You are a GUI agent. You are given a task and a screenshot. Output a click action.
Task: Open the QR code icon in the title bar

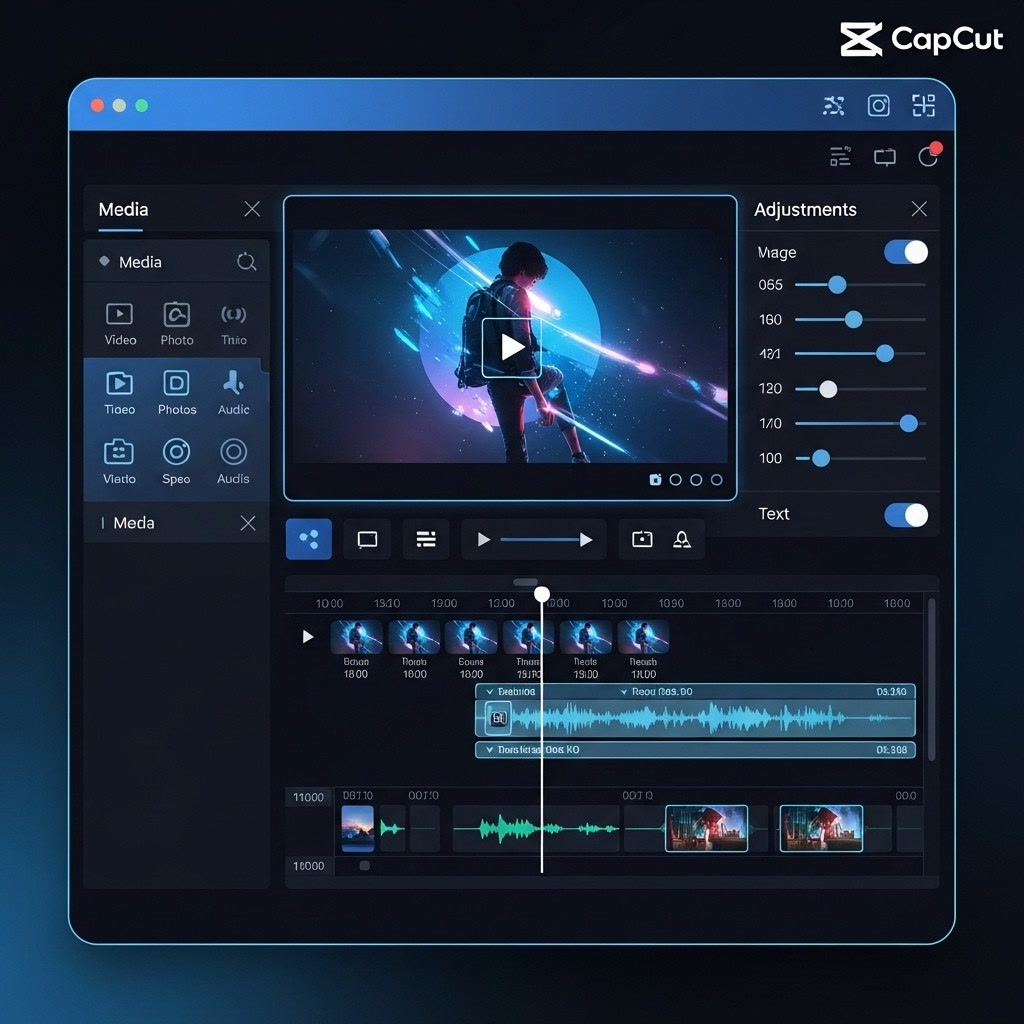922,105
